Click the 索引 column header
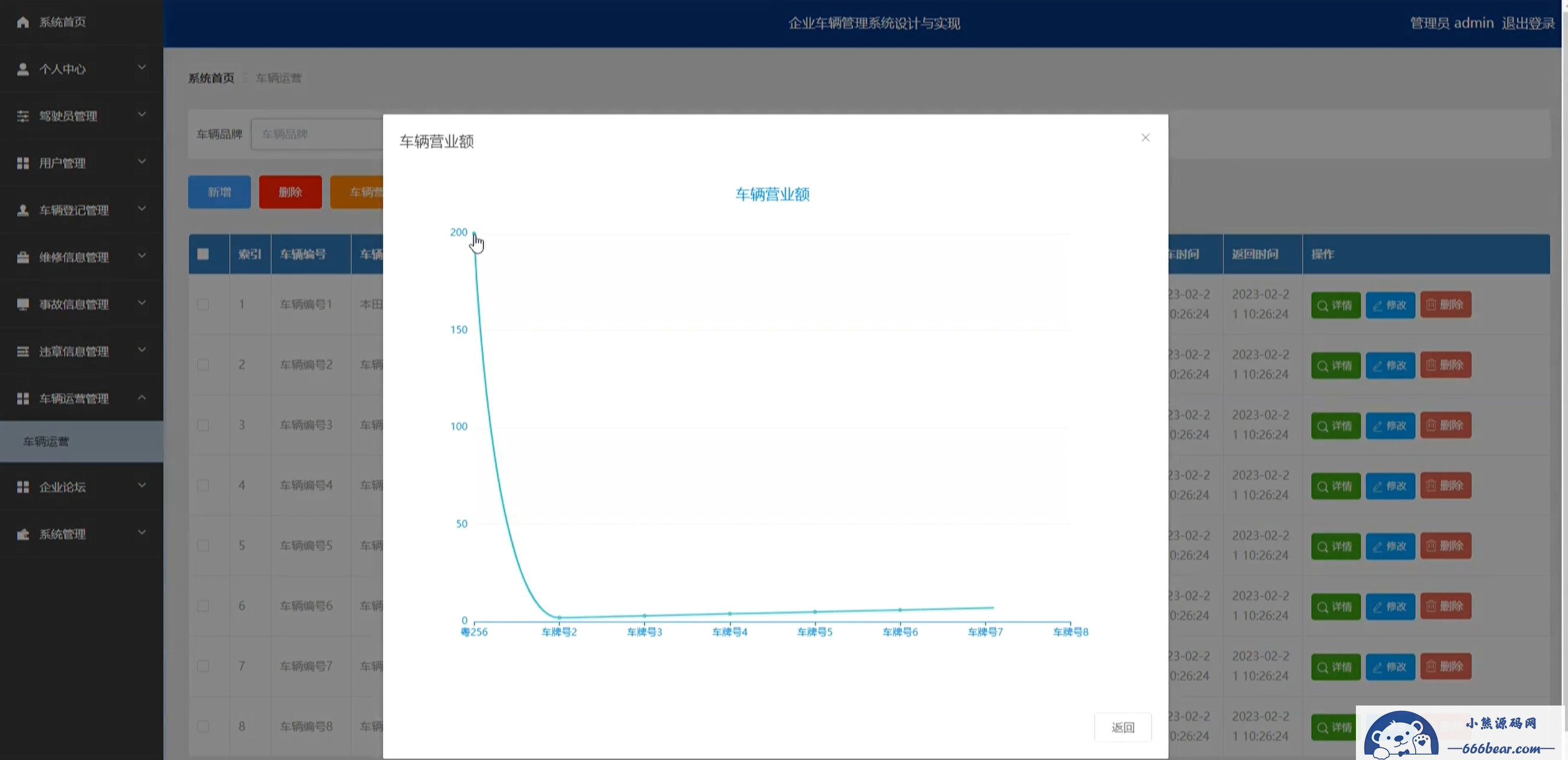This screenshot has width=1568, height=760. coord(249,254)
